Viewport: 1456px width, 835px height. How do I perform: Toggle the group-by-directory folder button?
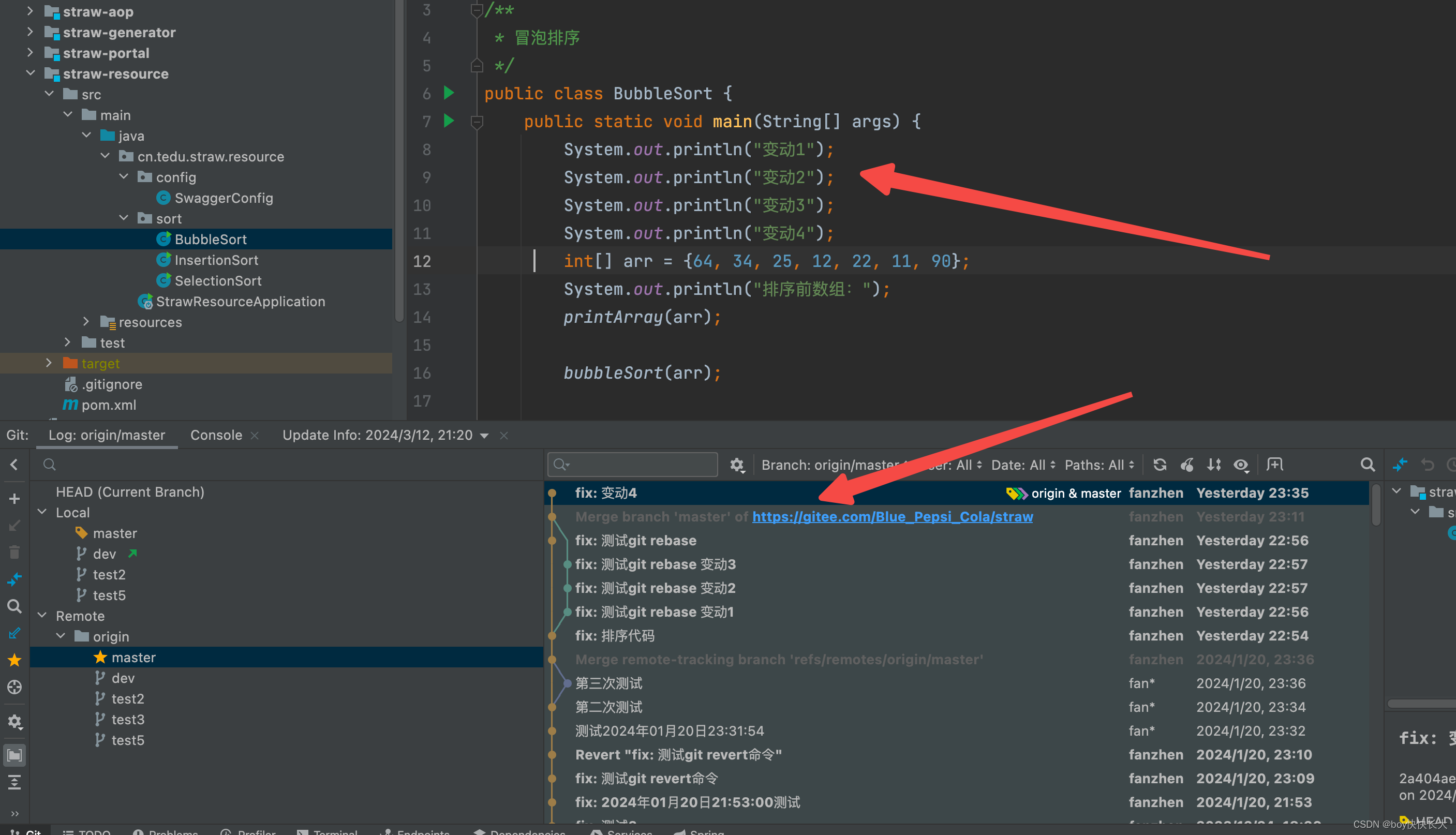(x=14, y=755)
